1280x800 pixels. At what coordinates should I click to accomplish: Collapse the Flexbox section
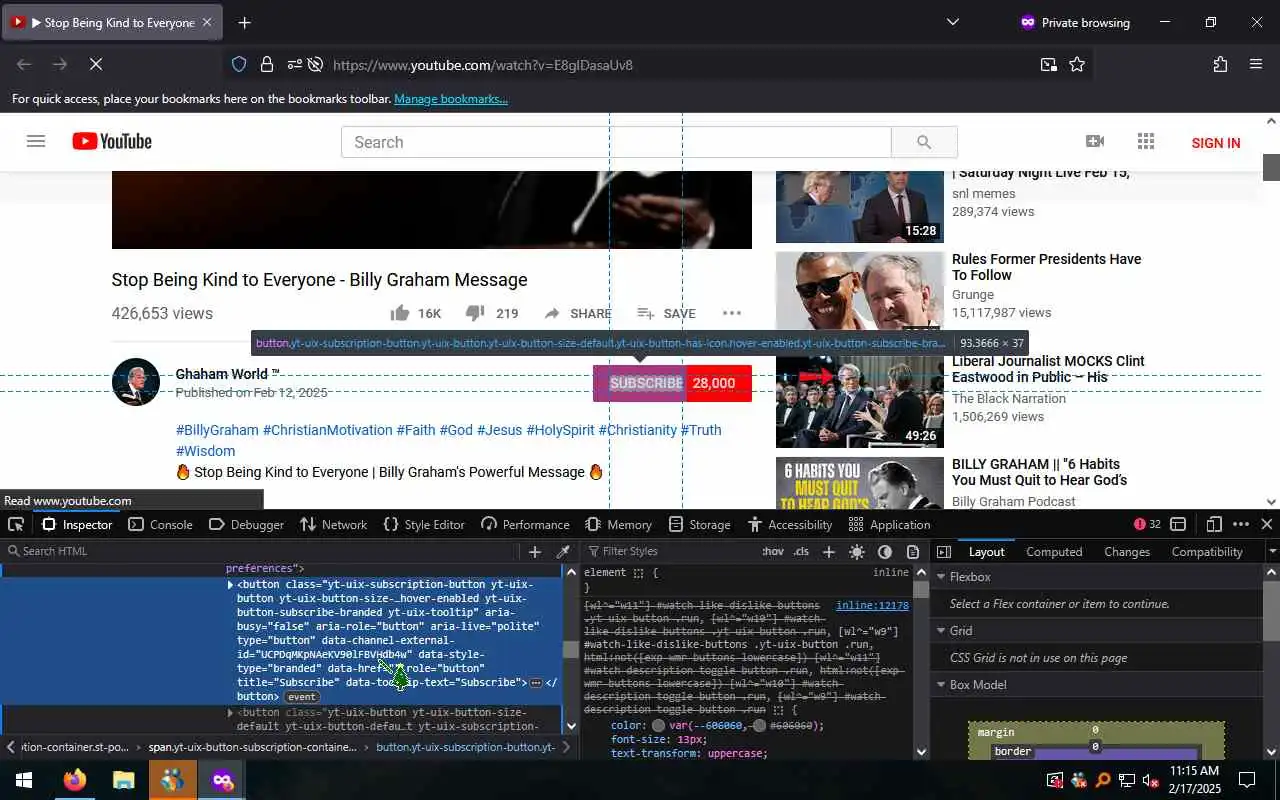940,577
